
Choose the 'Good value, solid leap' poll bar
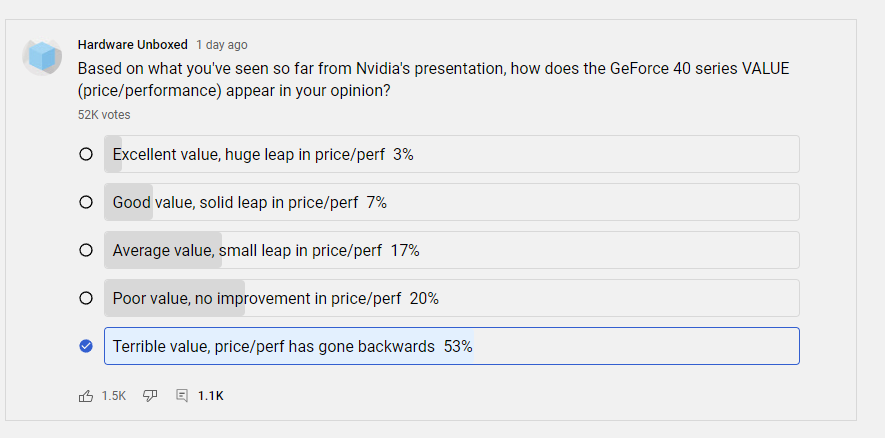coord(452,202)
